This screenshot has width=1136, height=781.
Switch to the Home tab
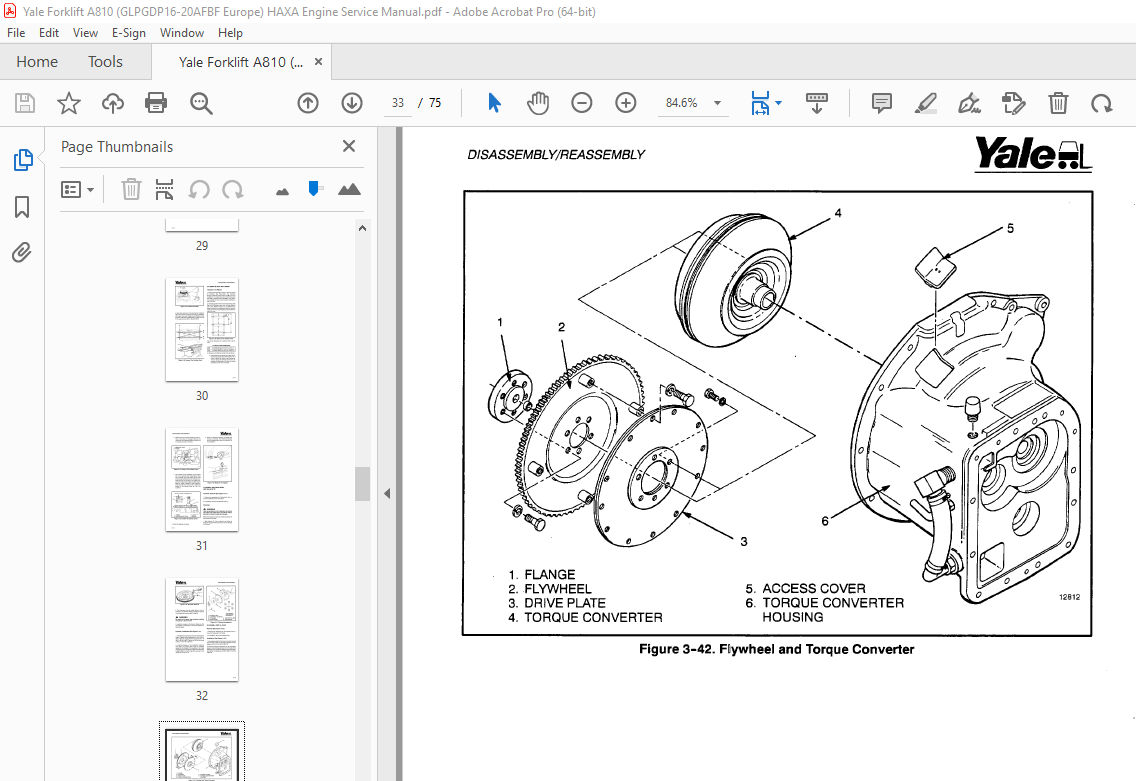[37, 62]
